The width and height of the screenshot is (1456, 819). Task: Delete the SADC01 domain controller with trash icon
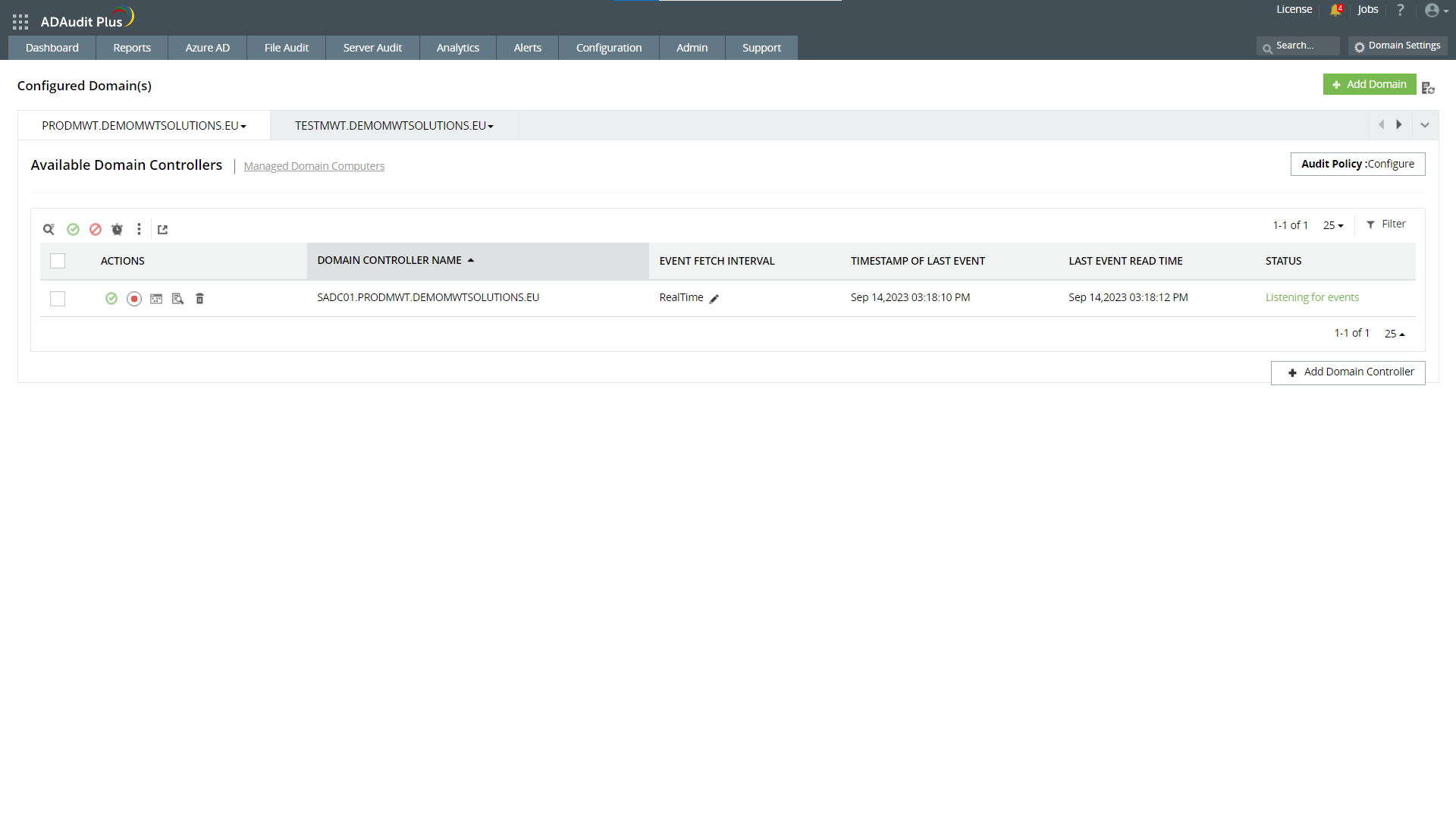click(x=200, y=299)
